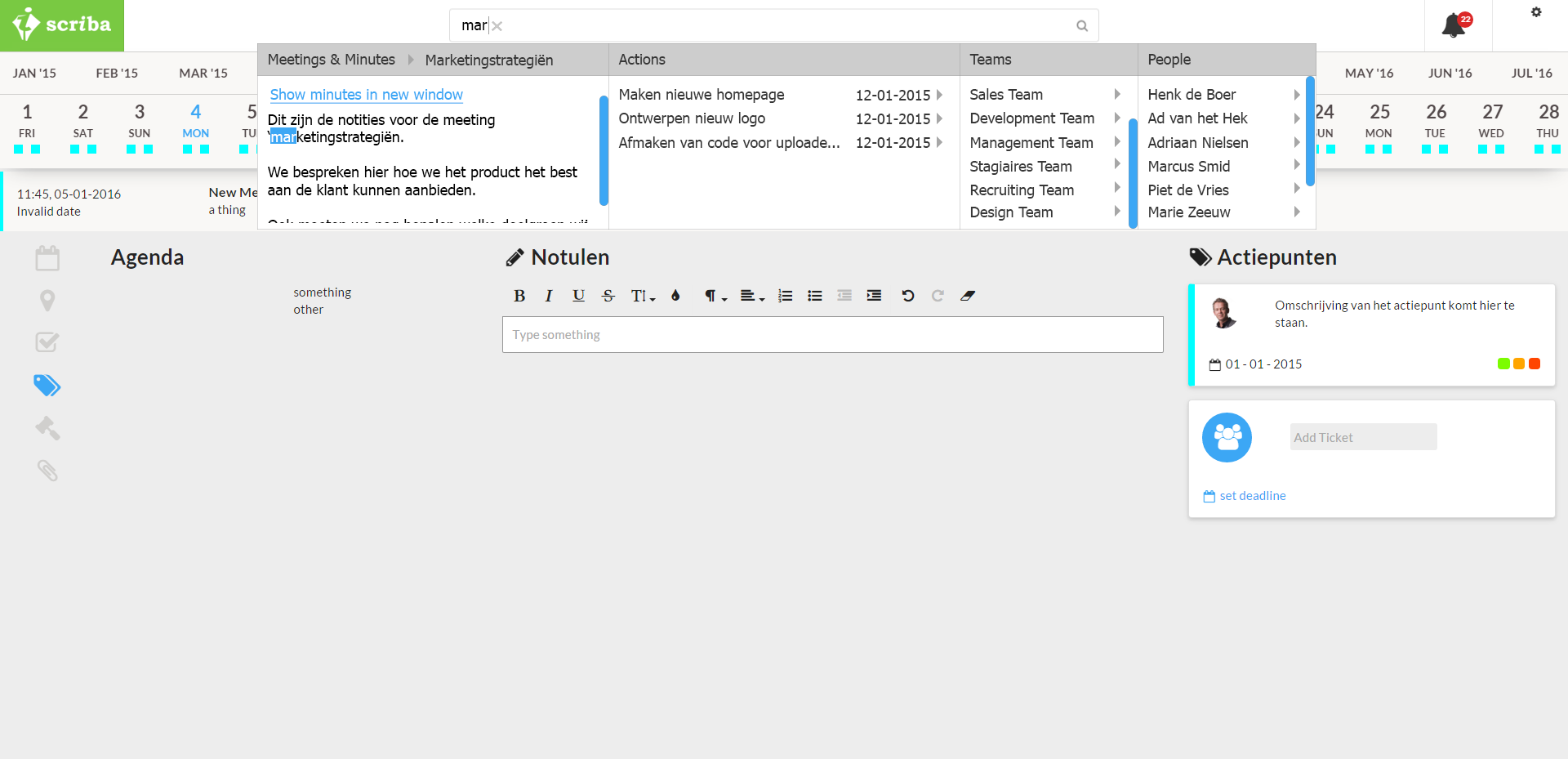
Task: Select the location pin sidebar icon
Action: tap(47, 301)
